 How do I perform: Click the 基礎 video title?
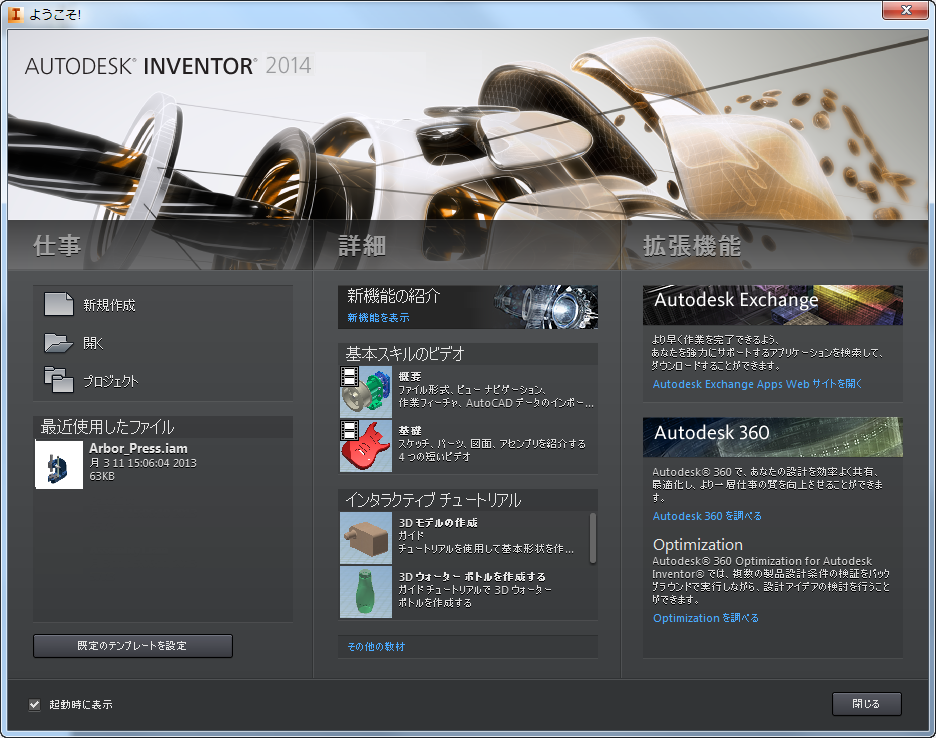click(x=410, y=430)
